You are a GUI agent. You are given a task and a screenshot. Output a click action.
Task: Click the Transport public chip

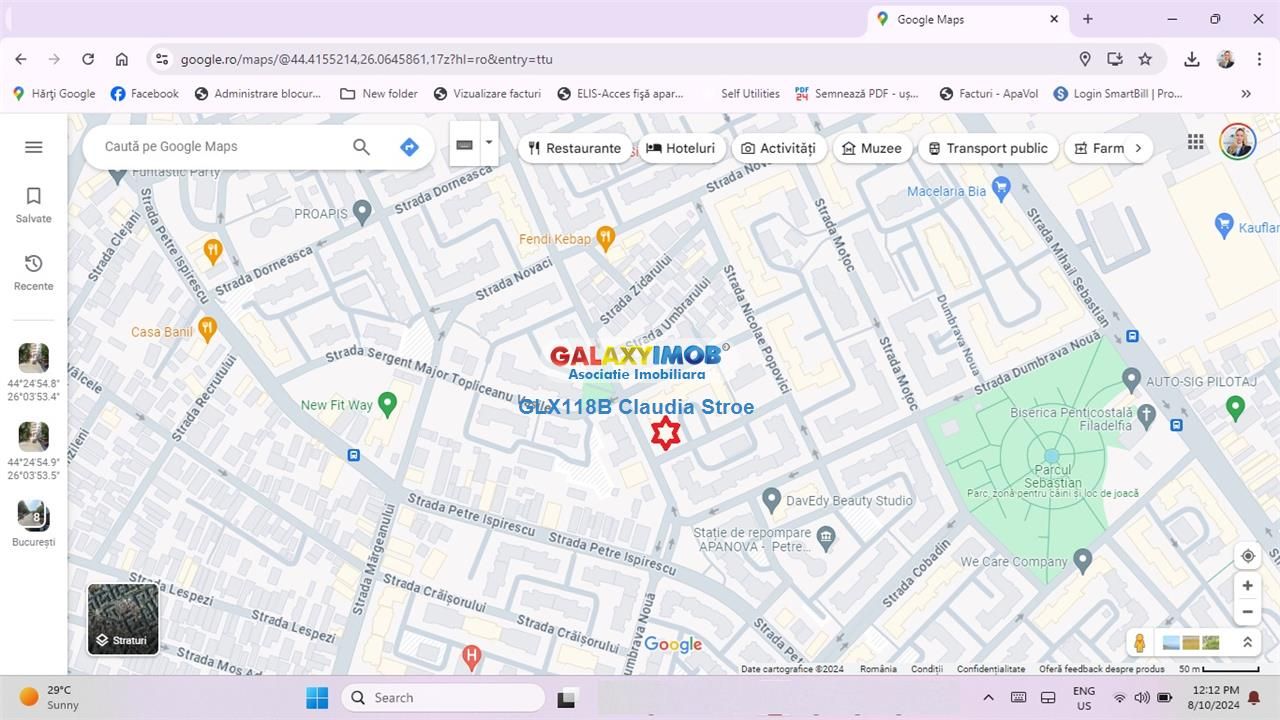point(987,148)
